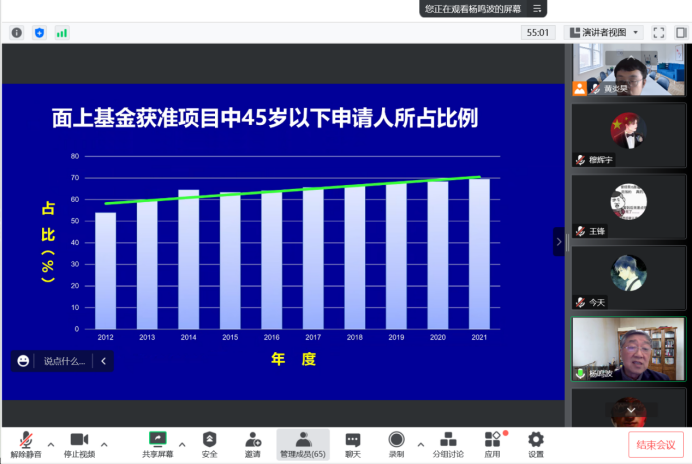Screen dimensions: 692x464
Task: Open the 演讲者视图 view dropdown
Action: click(604, 32)
